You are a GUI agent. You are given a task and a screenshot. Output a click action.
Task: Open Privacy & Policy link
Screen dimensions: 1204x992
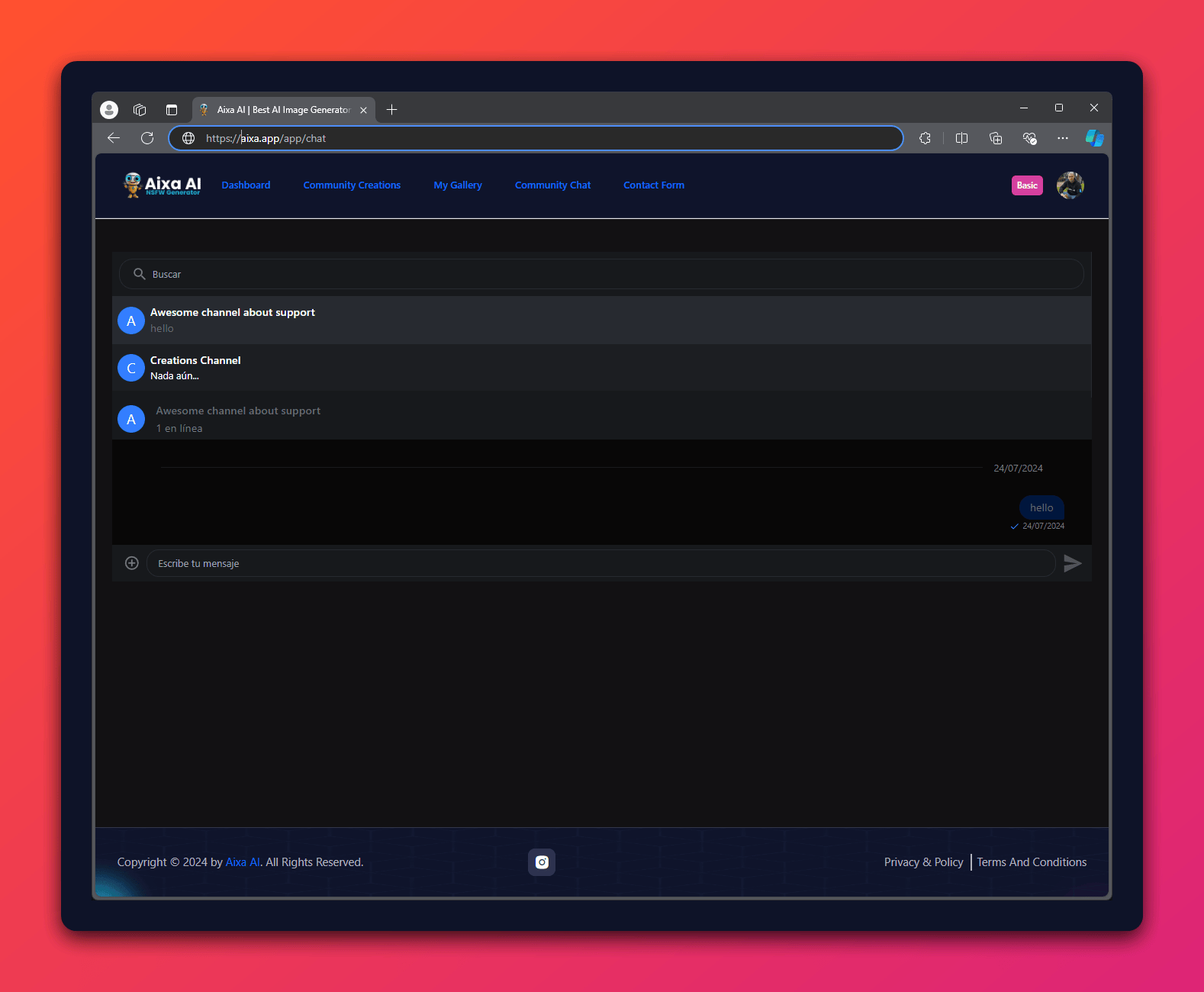pos(923,862)
